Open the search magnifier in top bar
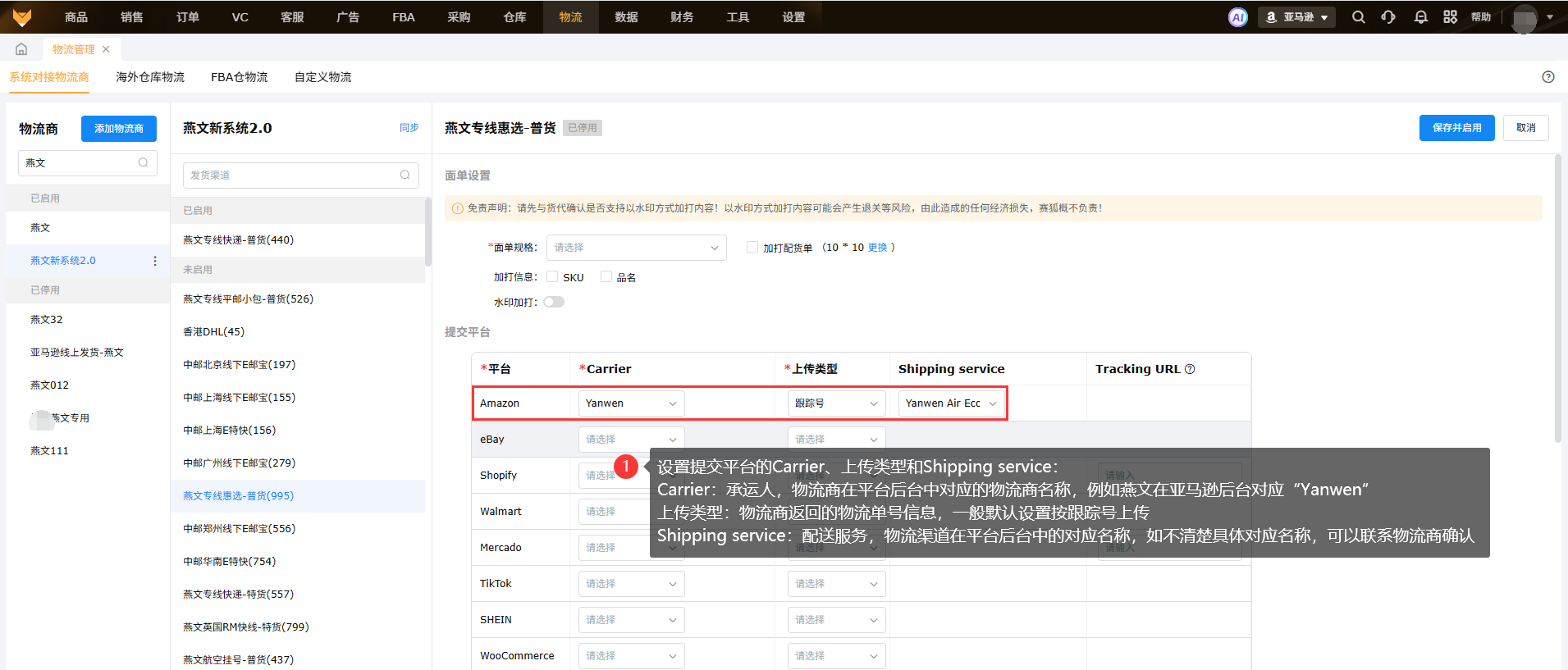Image resolution: width=1568 pixels, height=670 pixels. pyautogui.click(x=1359, y=17)
